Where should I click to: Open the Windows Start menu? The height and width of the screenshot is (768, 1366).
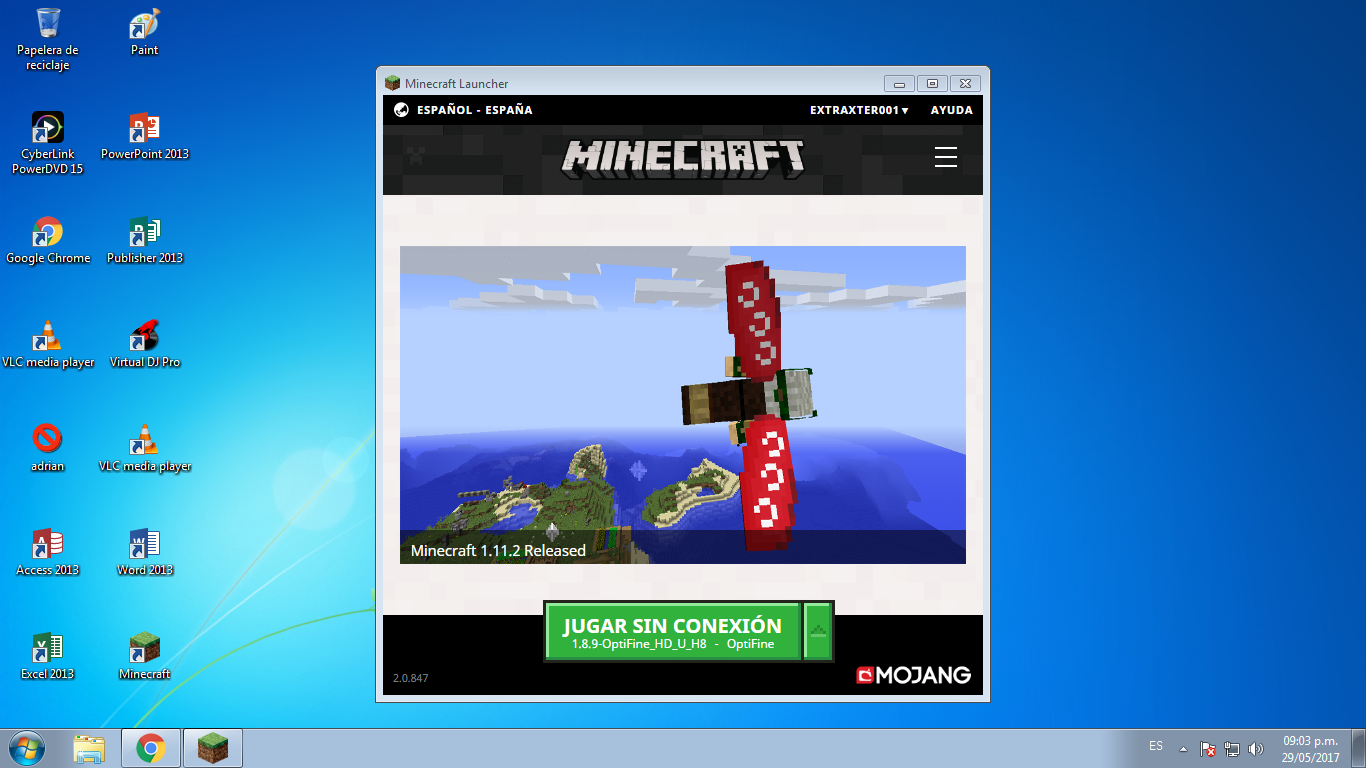click(26, 748)
